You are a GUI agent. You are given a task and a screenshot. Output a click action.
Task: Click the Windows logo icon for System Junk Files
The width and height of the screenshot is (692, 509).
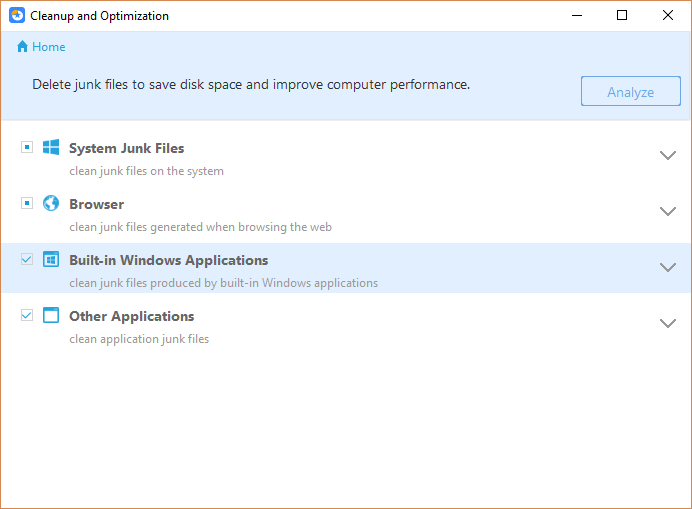point(51,148)
